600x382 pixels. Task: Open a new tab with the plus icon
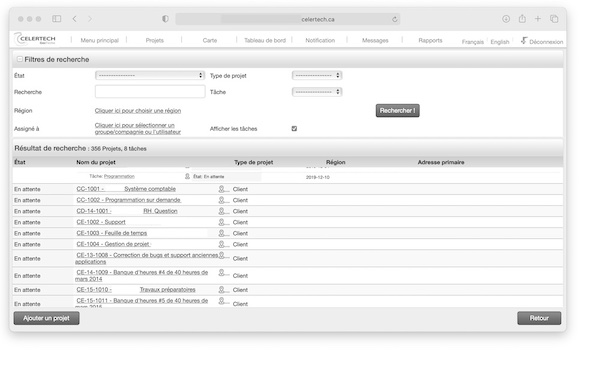pos(538,18)
